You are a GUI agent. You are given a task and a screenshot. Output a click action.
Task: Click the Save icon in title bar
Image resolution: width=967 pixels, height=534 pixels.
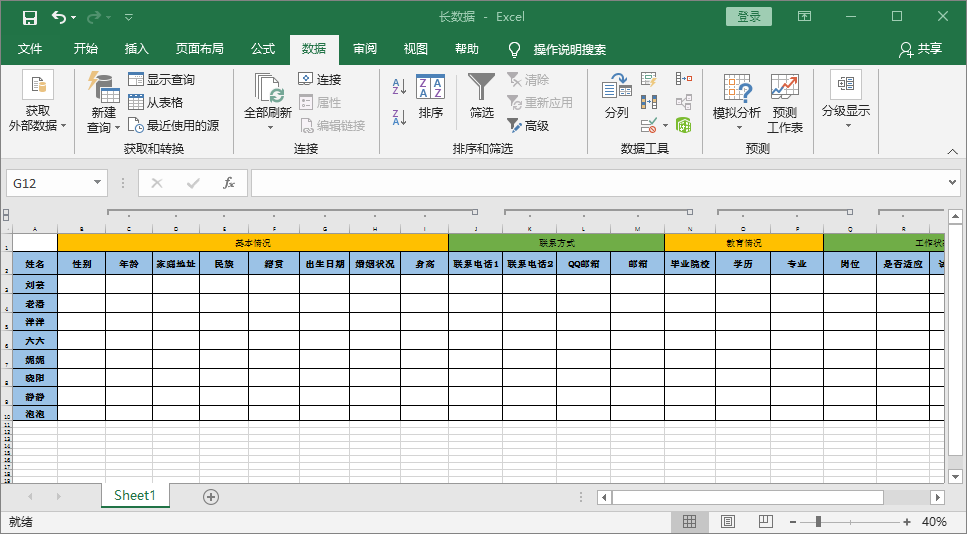pos(29,17)
